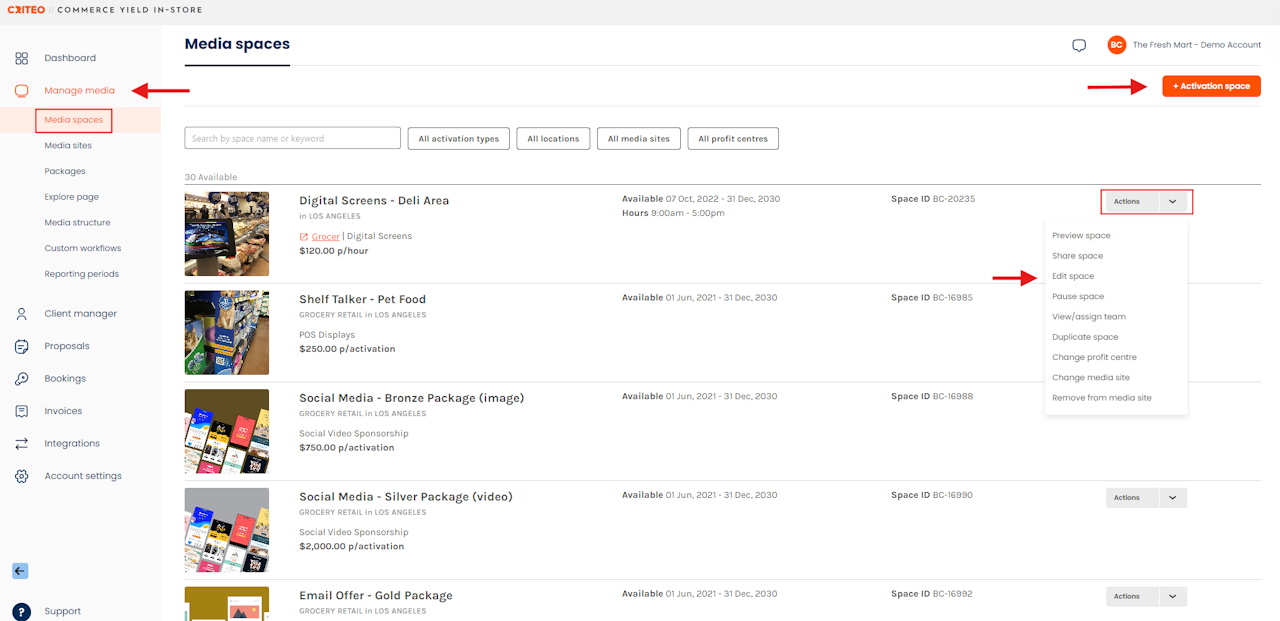This screenshot has width=1280, height=621.
Task: Click the Integrations arrows icon
Action: (x=21, y=444)
